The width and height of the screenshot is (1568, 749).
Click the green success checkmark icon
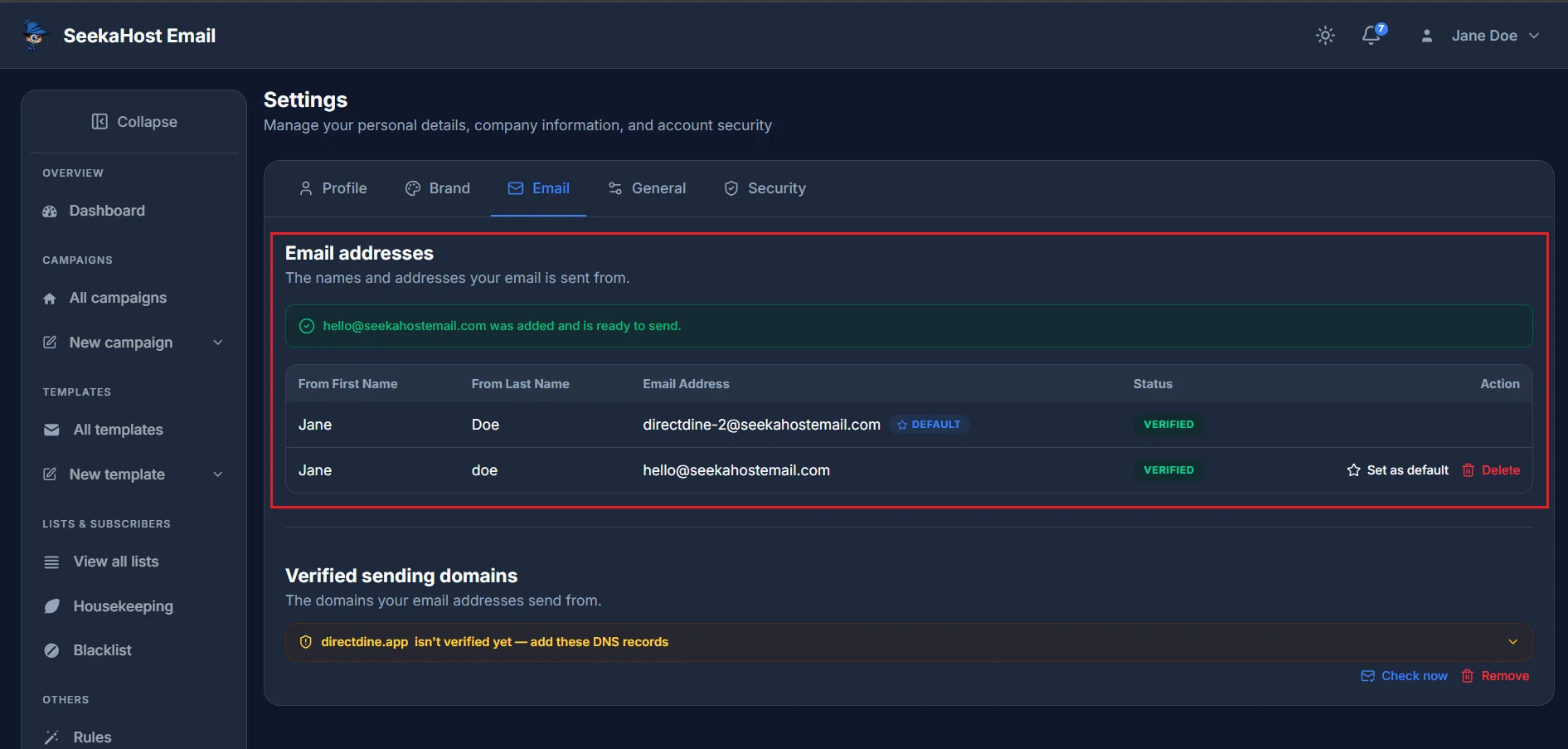307,326
